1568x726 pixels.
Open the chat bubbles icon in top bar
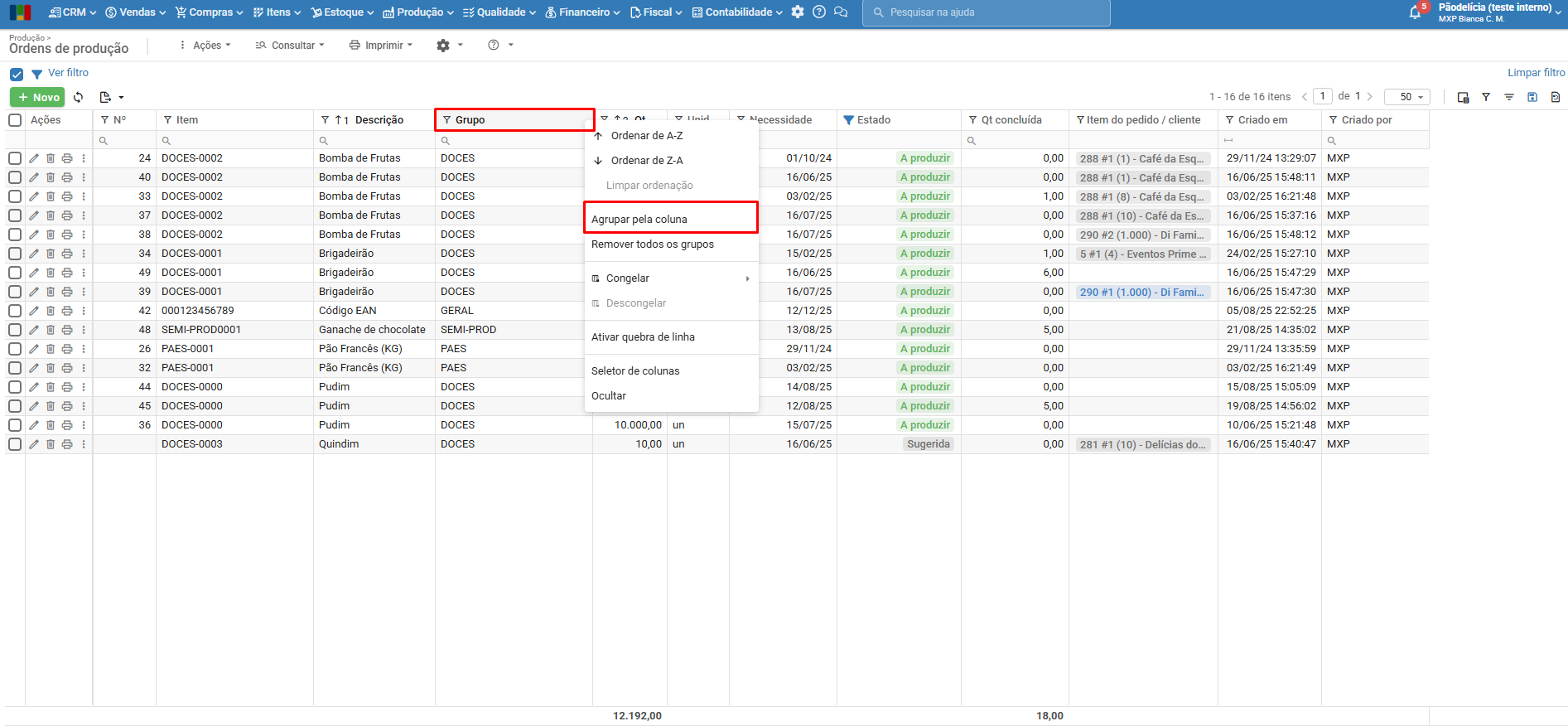coord(841,12)
